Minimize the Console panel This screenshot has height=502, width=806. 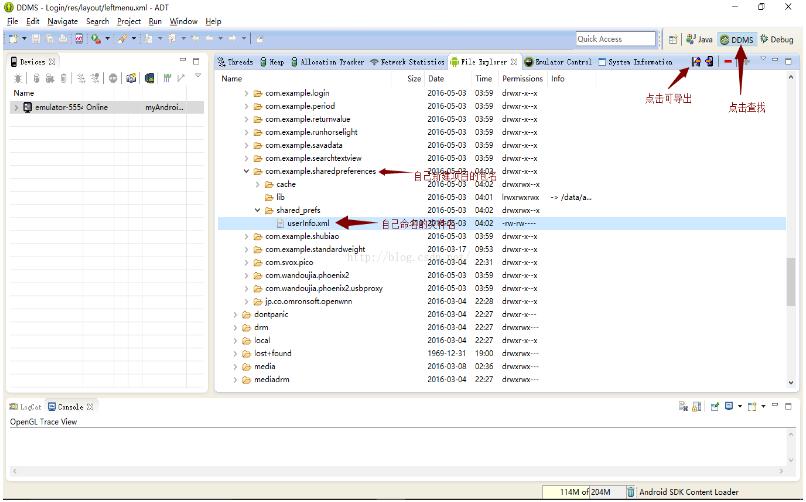(775, 405)
